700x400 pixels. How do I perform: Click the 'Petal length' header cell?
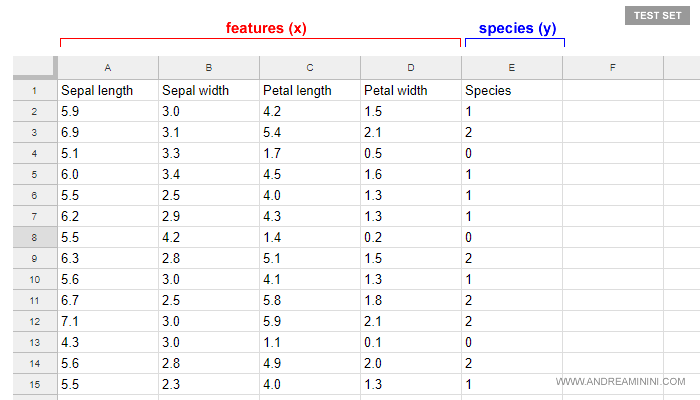[297, 90]
